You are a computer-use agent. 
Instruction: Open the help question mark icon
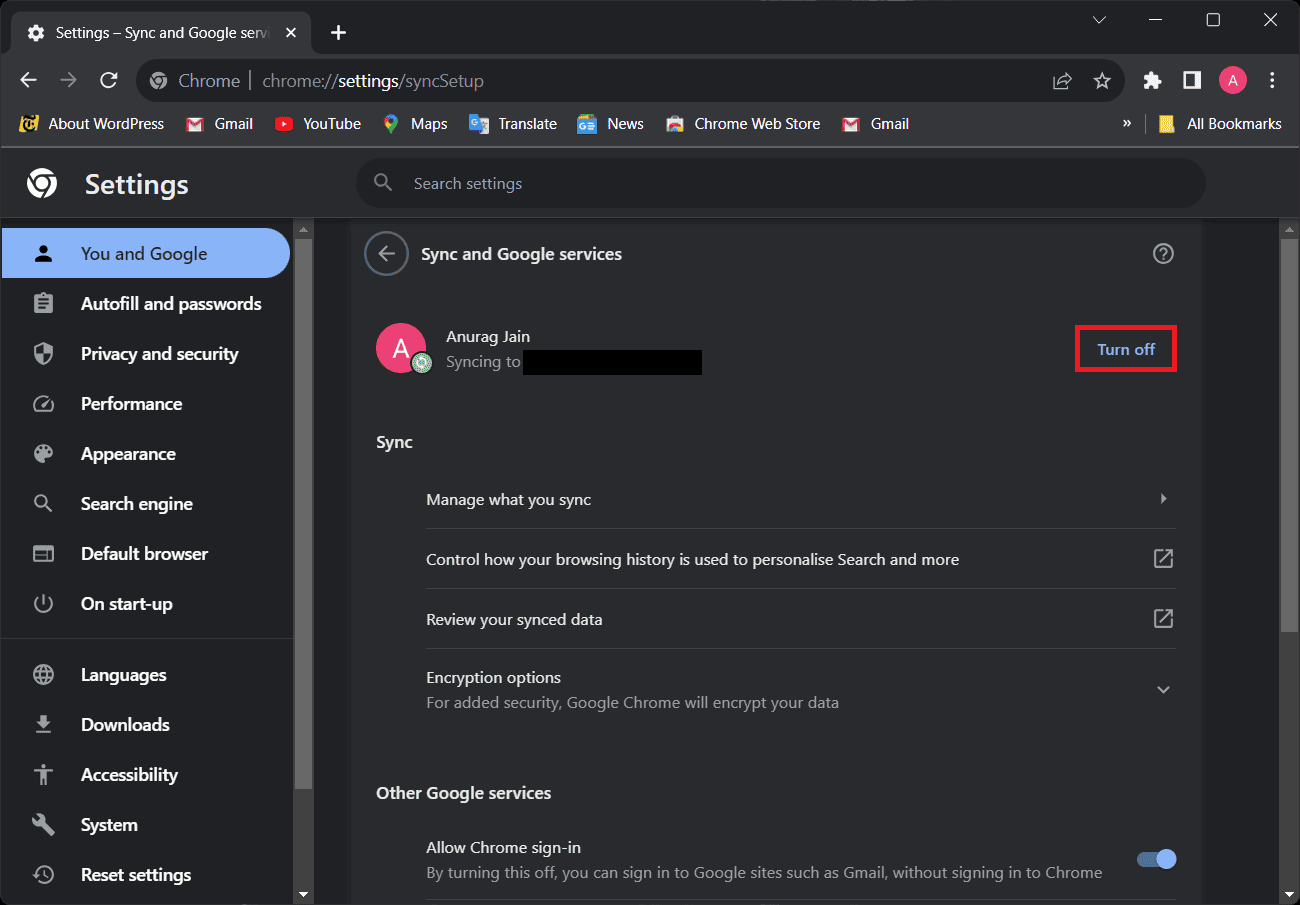coord(1162,254)
